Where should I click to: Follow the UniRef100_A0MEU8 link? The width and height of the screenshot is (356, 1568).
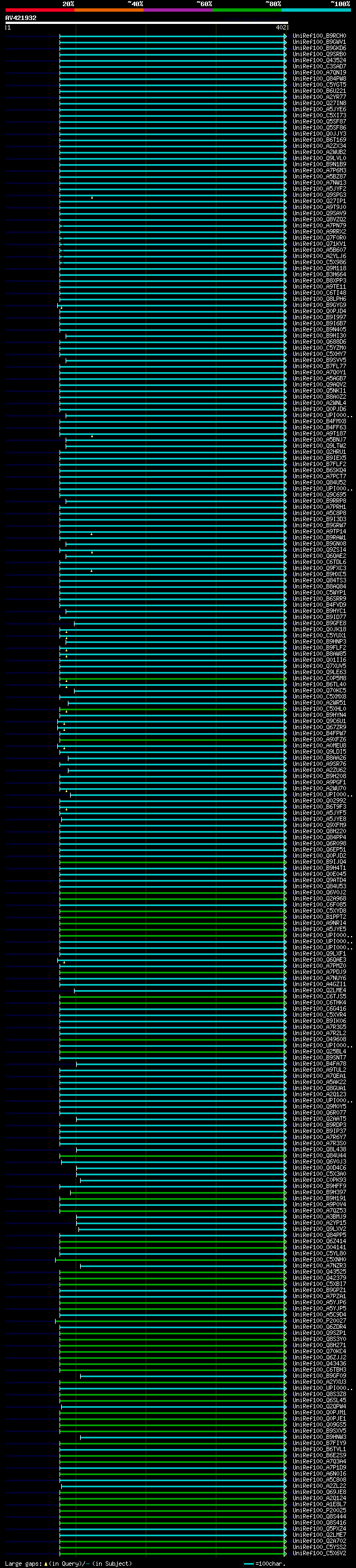click(x=319, y=745)
